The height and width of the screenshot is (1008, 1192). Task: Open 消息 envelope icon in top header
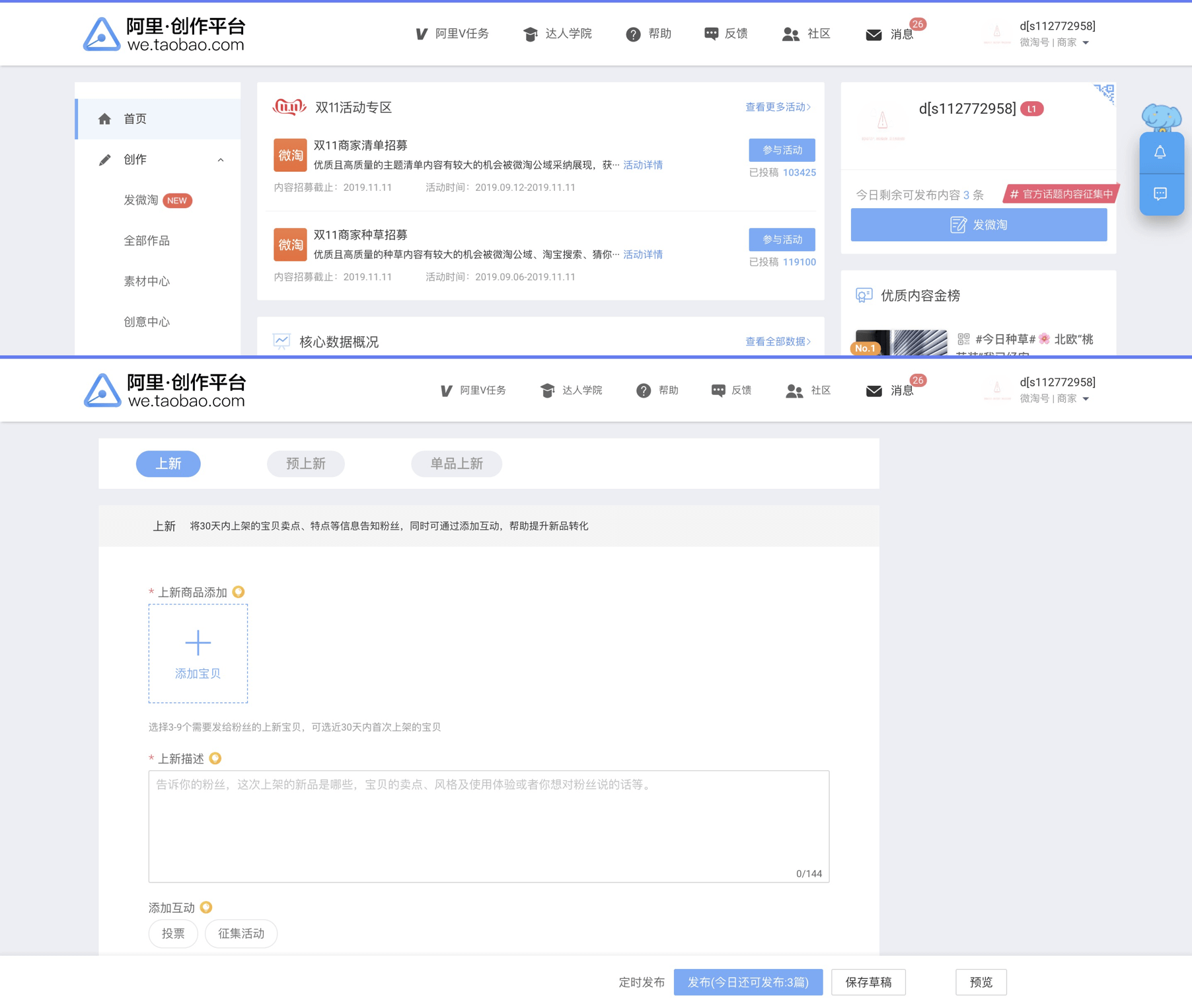(874, 34)
